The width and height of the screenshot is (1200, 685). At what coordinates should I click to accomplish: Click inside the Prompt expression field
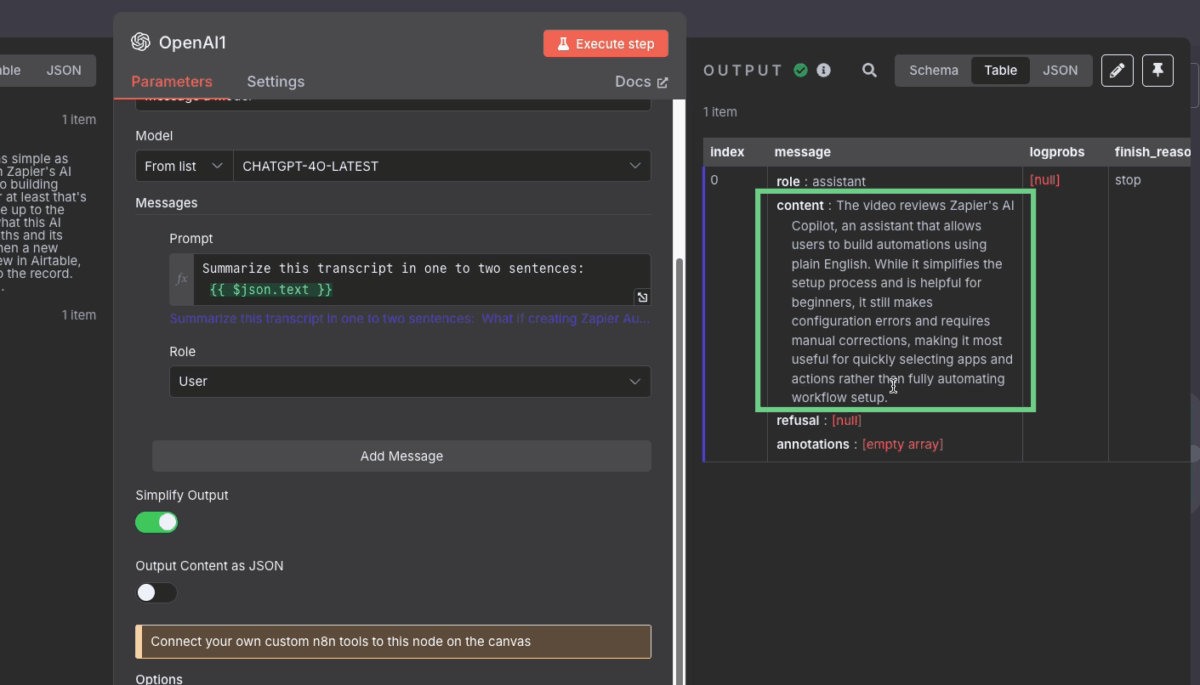[x=421, y=279]
